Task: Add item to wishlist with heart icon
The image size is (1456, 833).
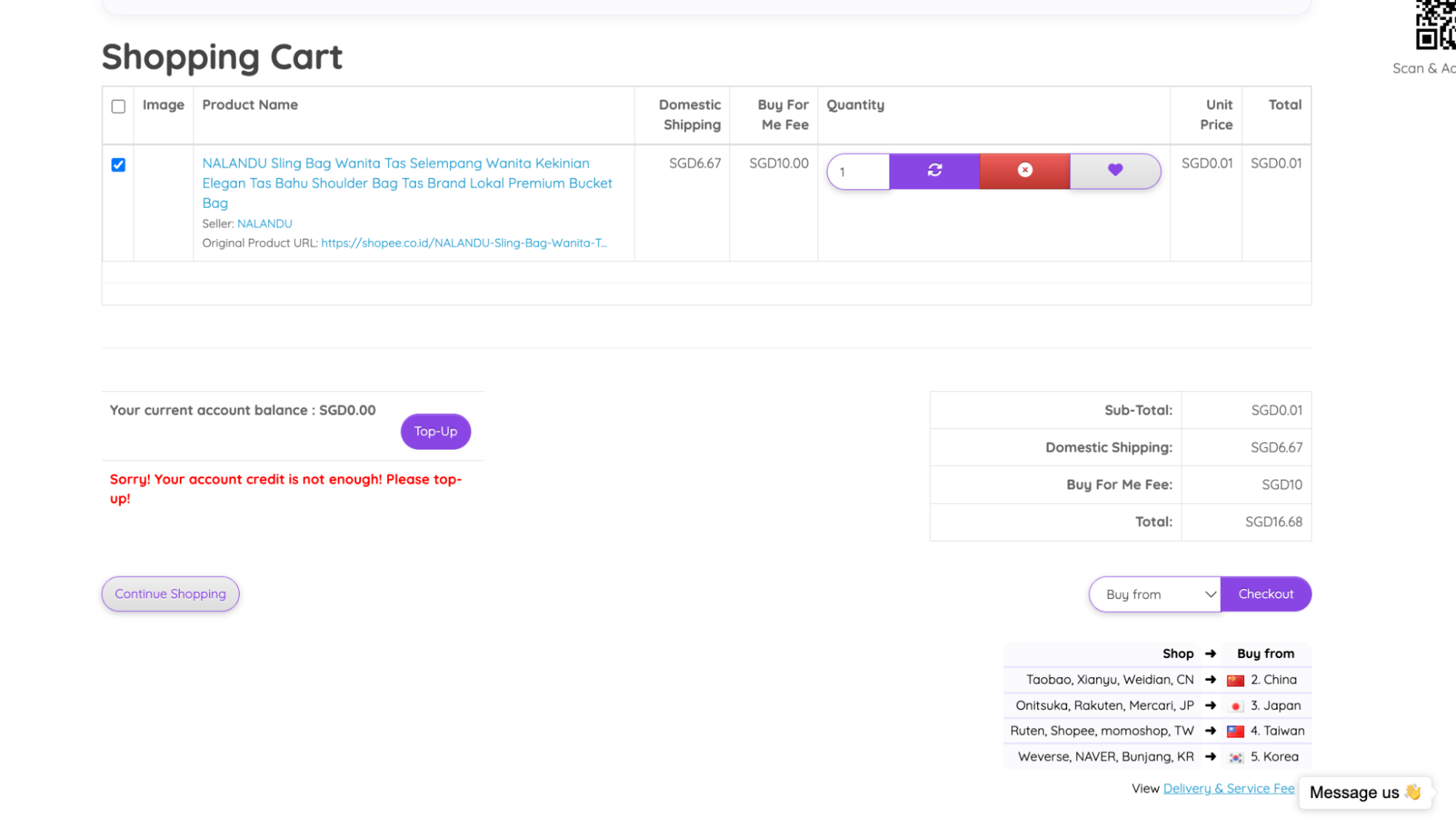Action: point(1115,171)
